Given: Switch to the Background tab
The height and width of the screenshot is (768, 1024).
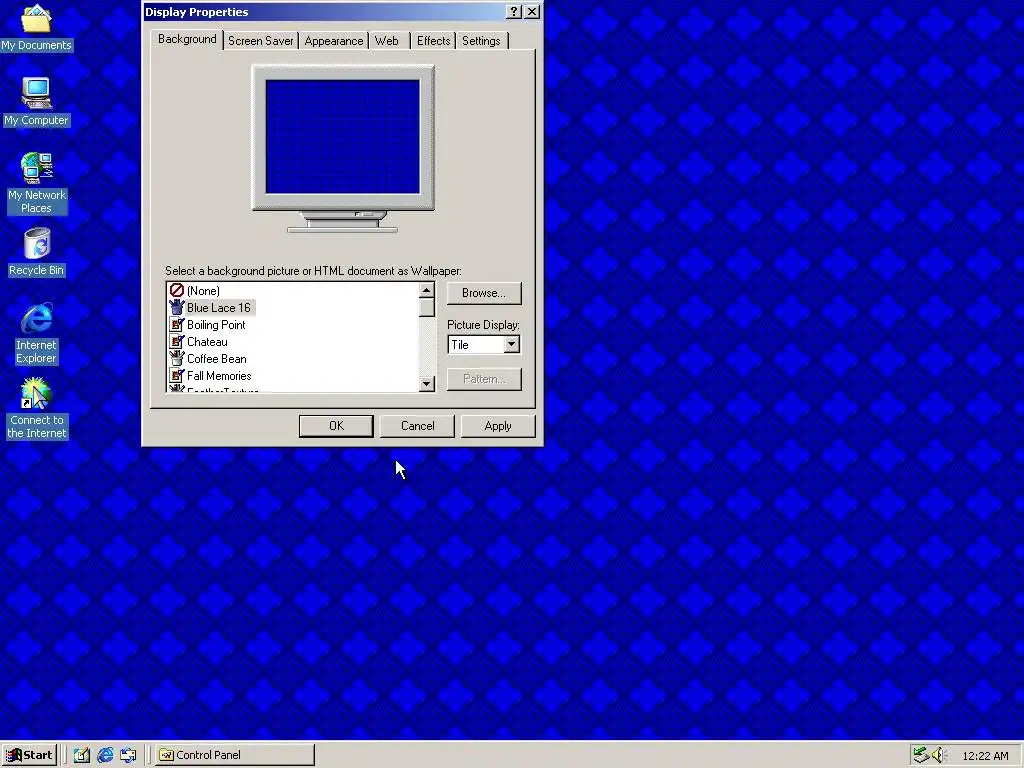Looking at the screenshot, I should [x=187, y=39].
